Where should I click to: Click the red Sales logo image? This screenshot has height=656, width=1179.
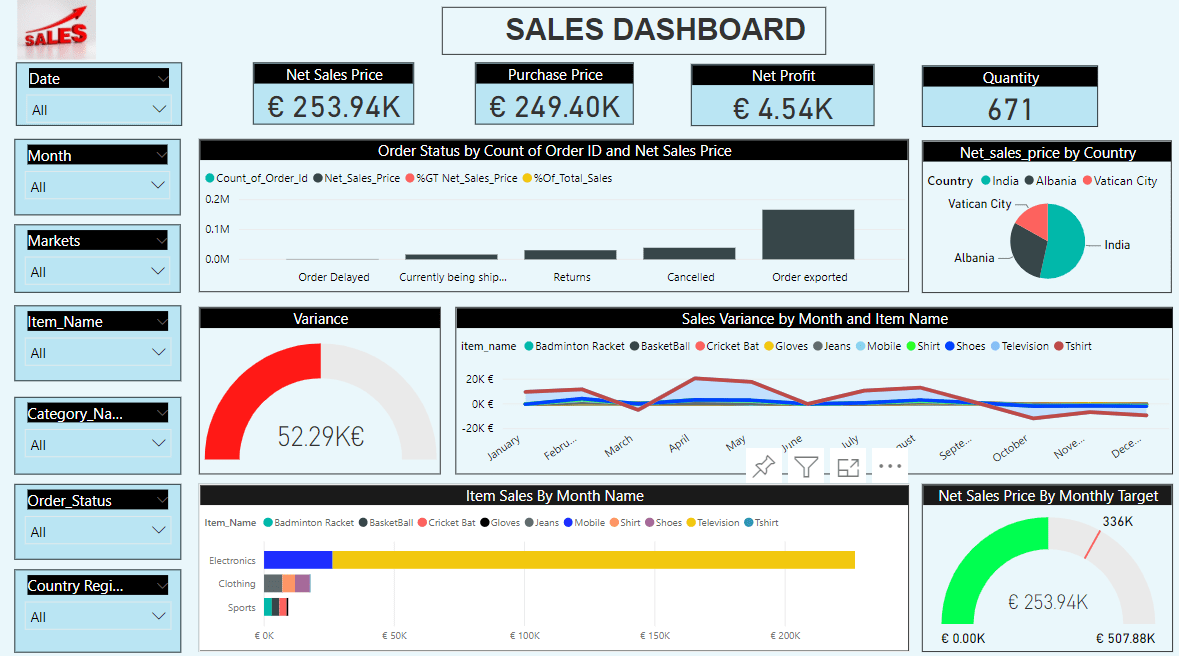pos(56,30)
